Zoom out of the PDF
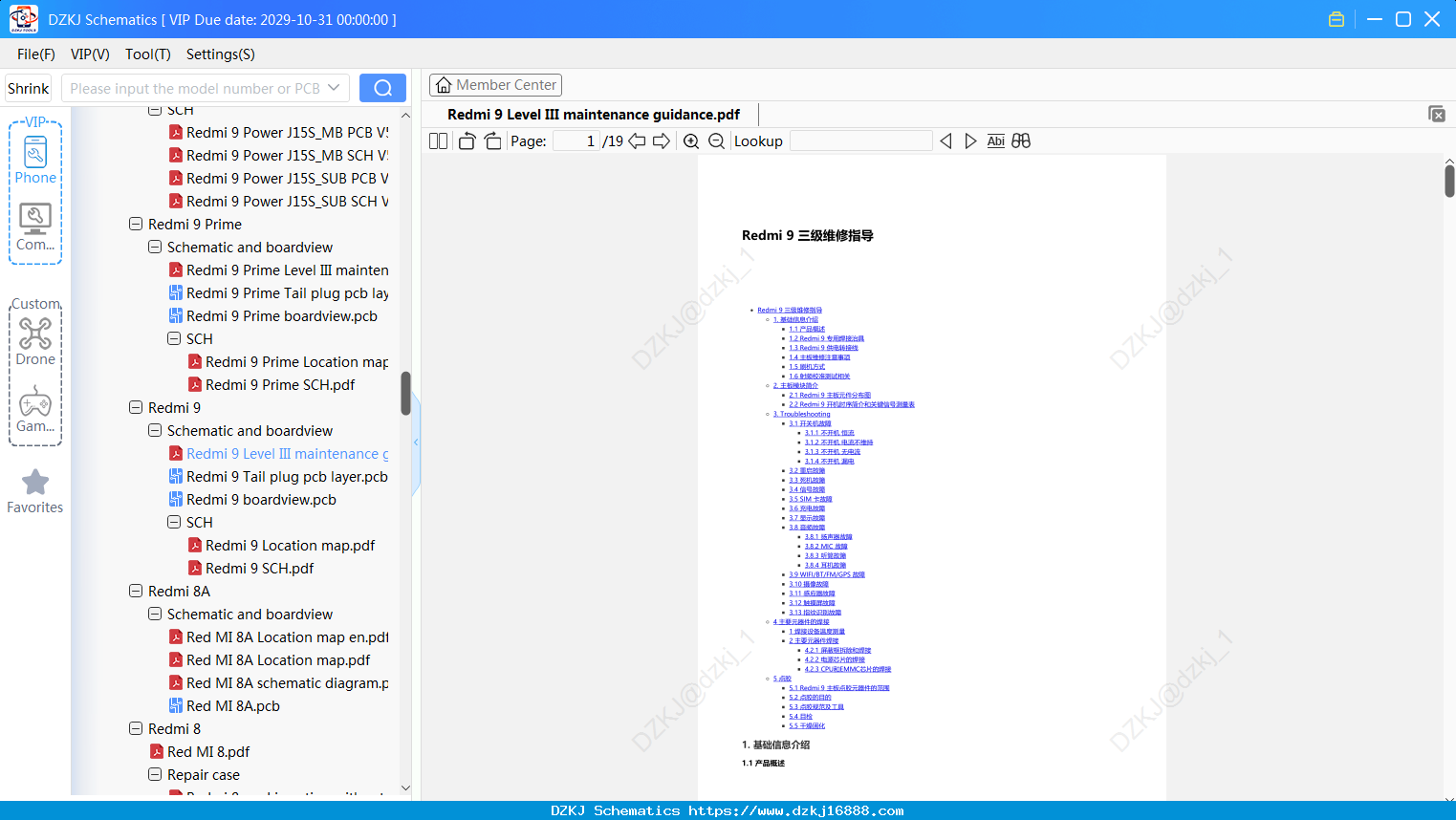The image size is (1456, 820). point(716,141)
